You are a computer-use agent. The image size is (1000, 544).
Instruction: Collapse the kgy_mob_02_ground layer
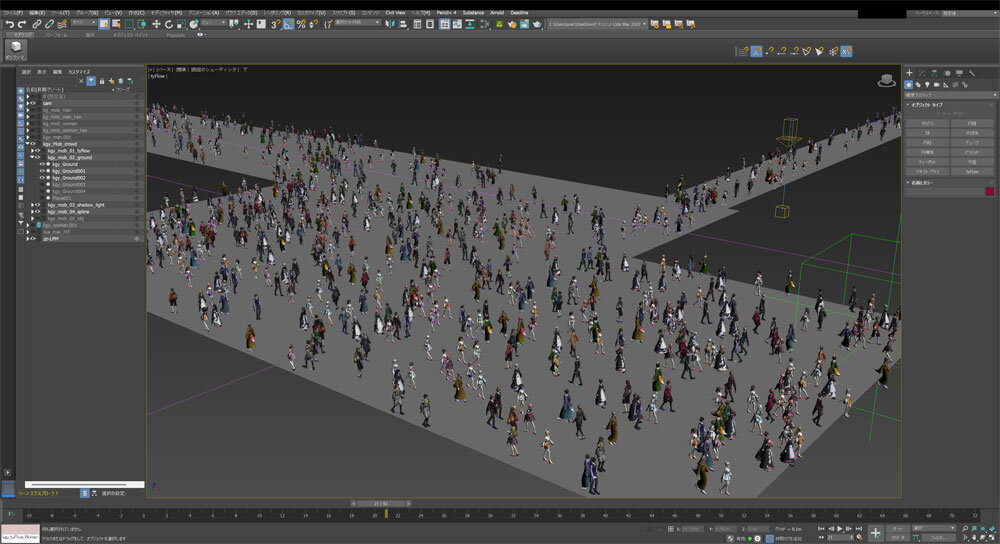(32, 157)
